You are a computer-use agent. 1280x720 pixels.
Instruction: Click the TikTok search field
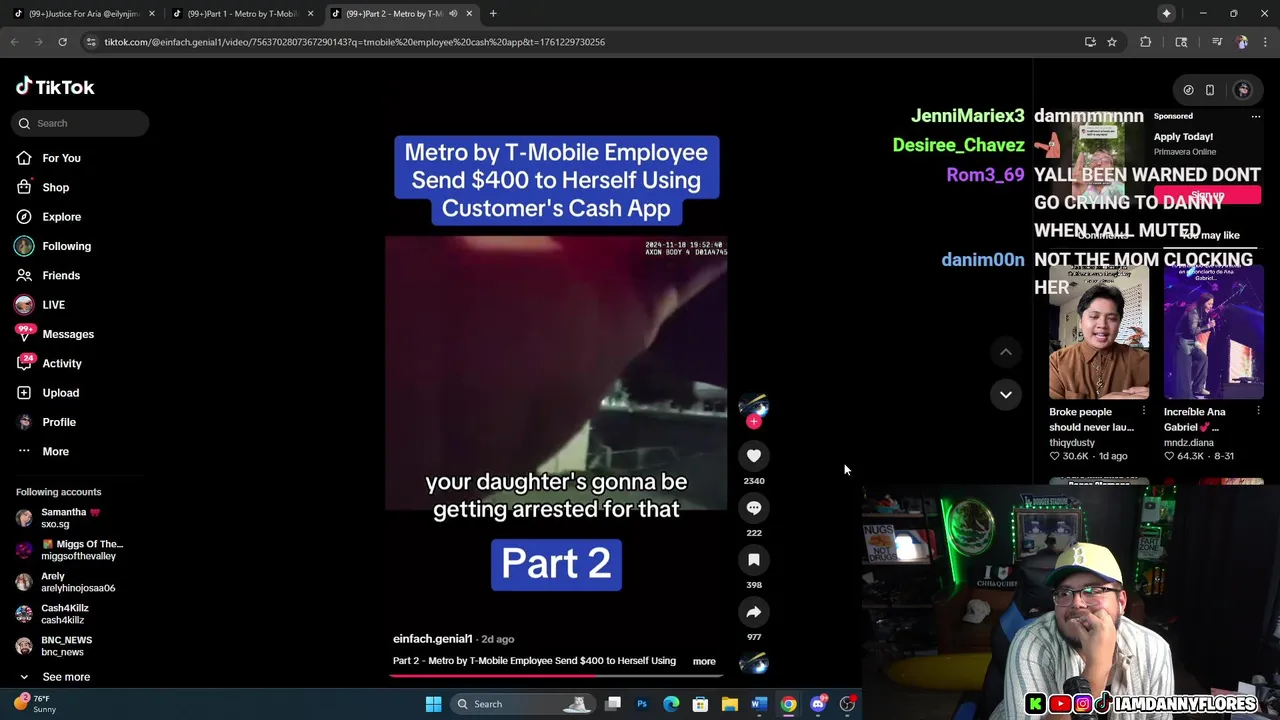[81, 123]
